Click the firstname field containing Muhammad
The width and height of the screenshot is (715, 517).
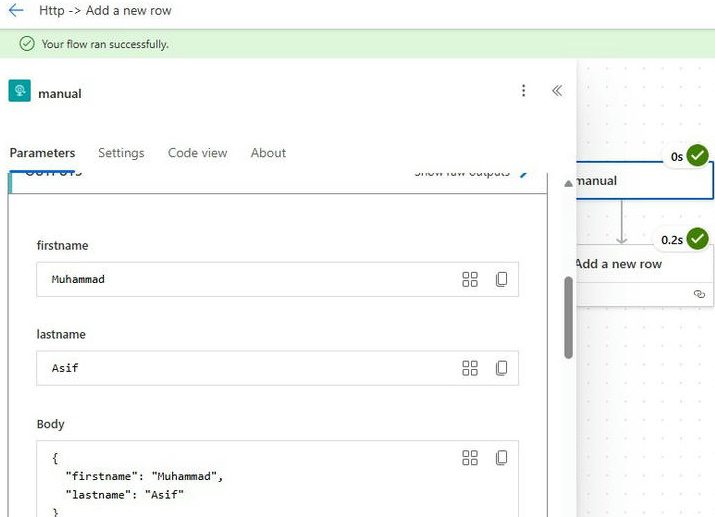click(250, 280)
